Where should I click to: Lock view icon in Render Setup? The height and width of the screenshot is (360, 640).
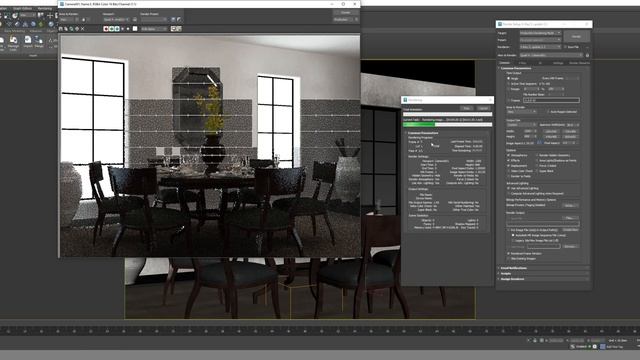click(x=587, y=55)
